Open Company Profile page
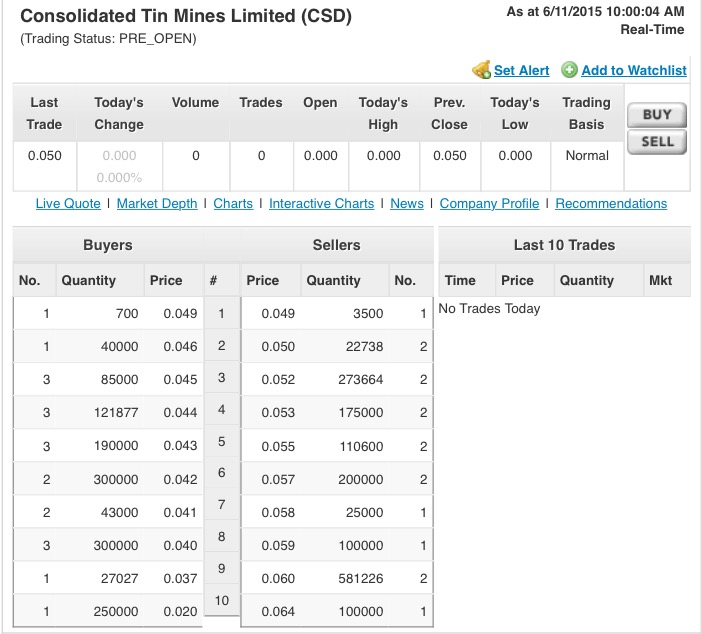The width and height of the screenshot is (702, 634). [489, 203]
